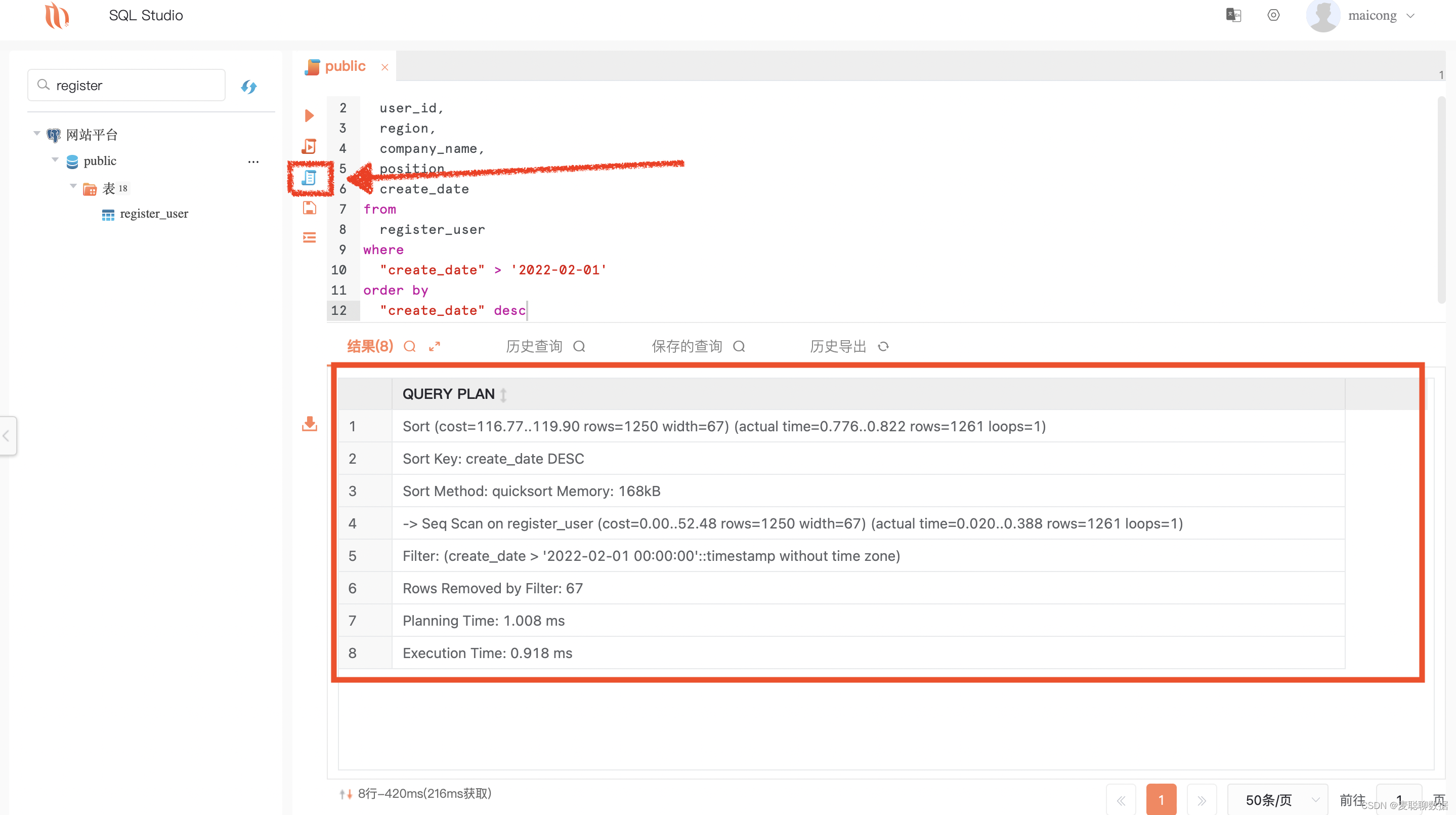Select the 结果(8) tab

point(370,347)
